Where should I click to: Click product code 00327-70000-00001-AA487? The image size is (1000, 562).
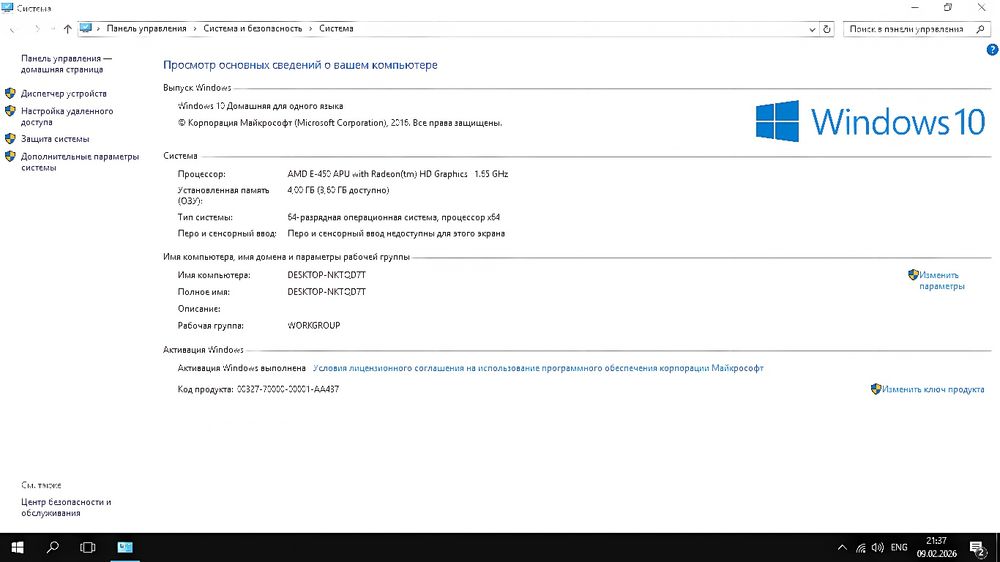(288, 389)
